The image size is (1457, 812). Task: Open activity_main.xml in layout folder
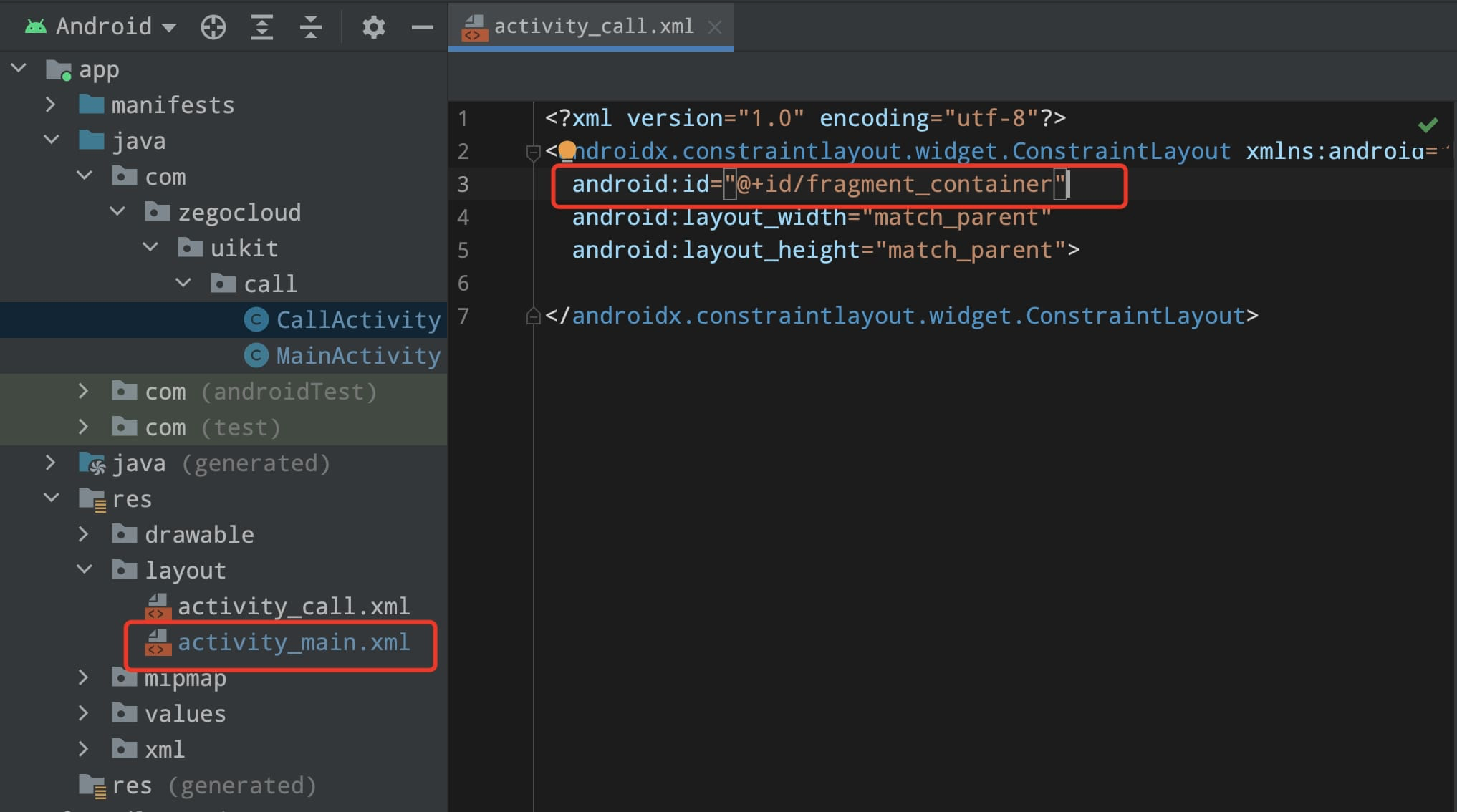293,642
